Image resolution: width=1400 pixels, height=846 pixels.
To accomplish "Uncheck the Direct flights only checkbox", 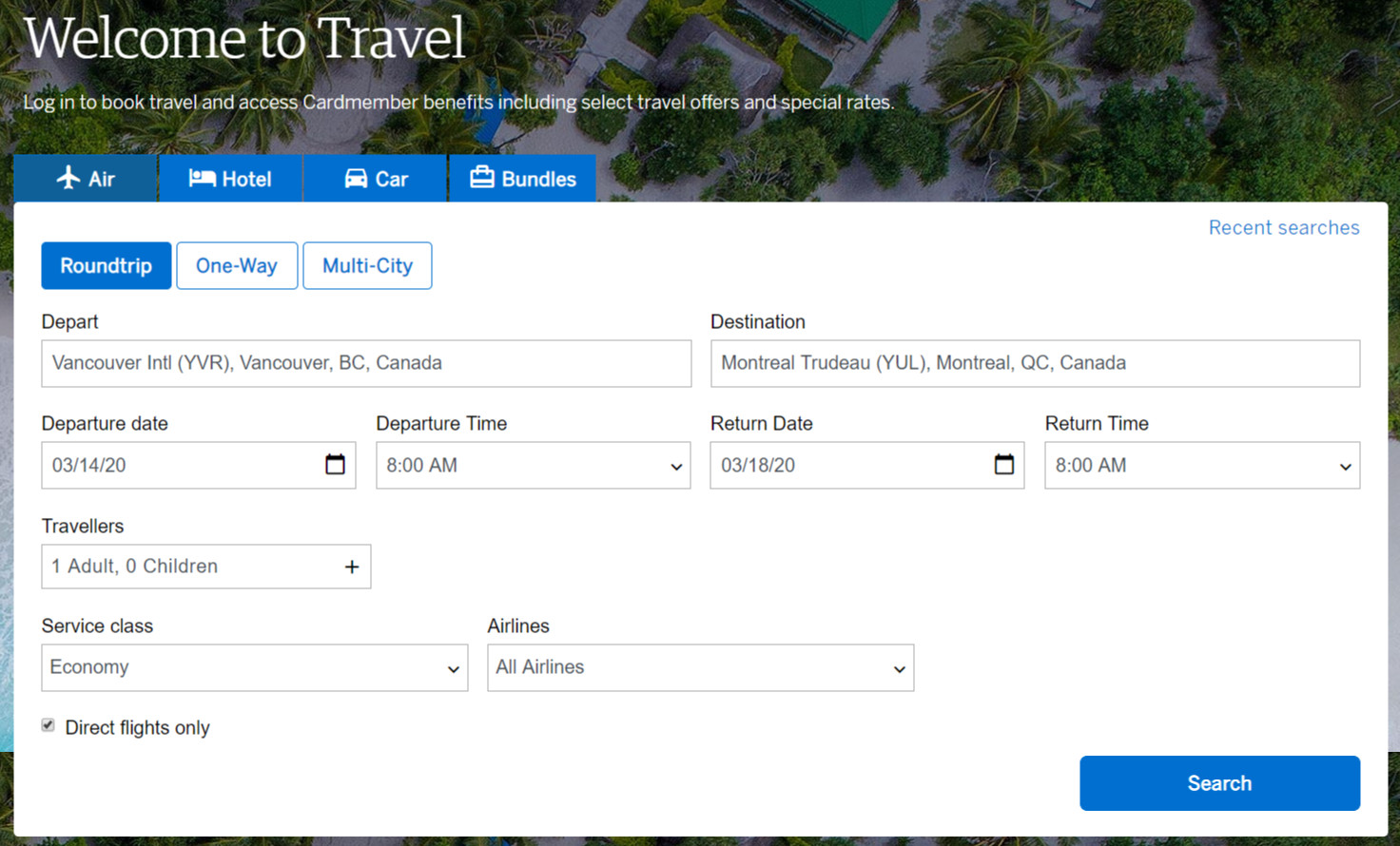I will tap(49, 726).
